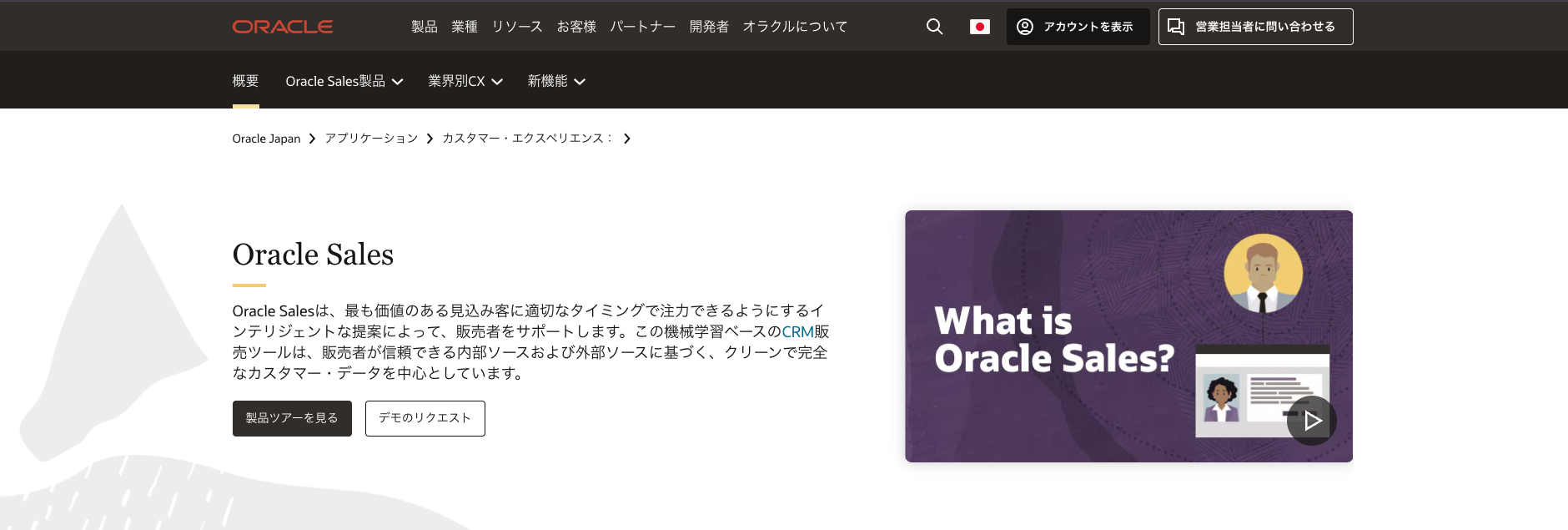Open the リソース menu
The height and width of the screenshot is (530, 1568).
(517, 27)
